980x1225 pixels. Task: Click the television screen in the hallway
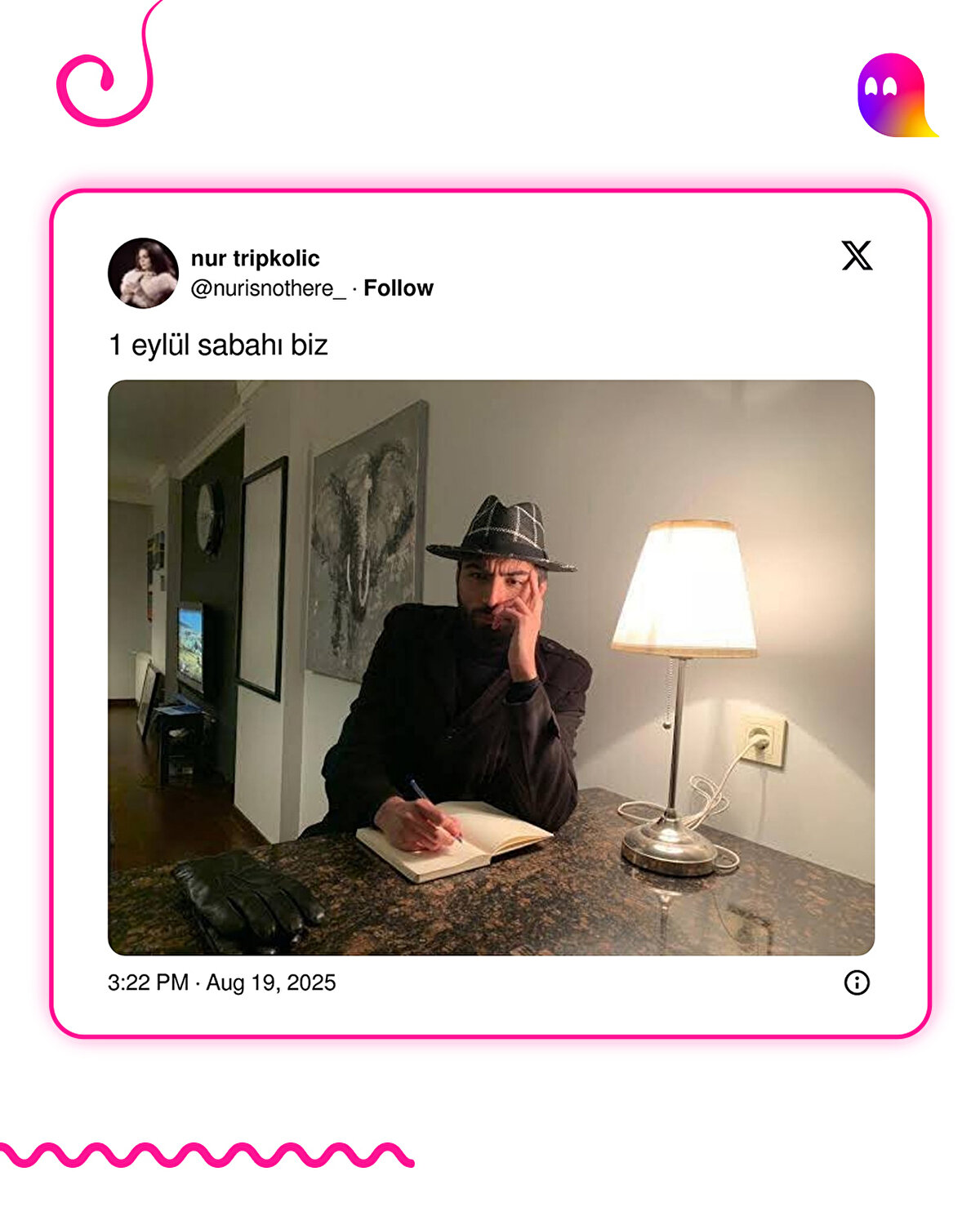click(190, 646)
